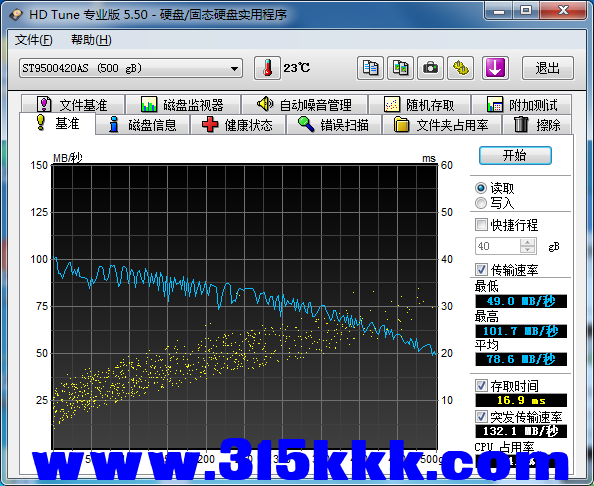Open options with the gears icon
Viewport: 594px width, 486px height.
460,68
